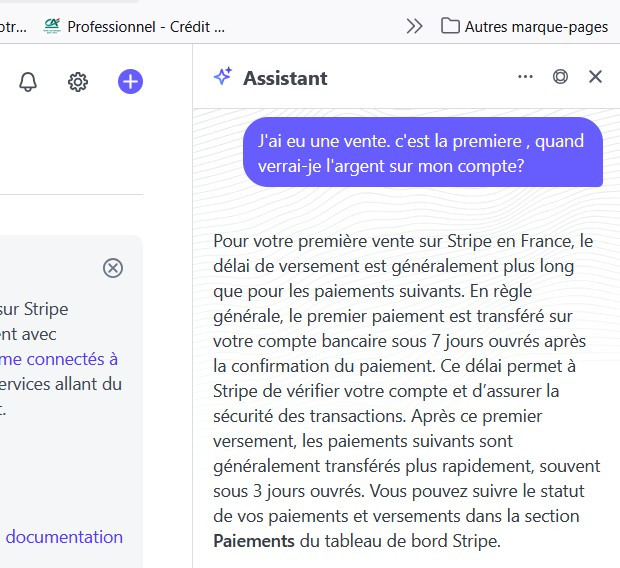Open the notifications bell

(x=28, y=82)
